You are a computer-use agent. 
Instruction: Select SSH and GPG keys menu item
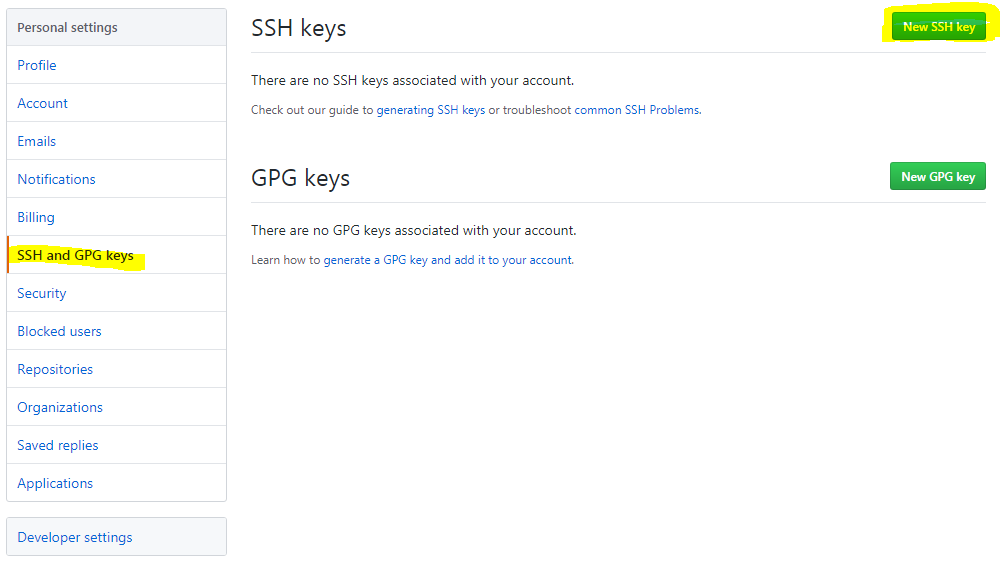76,255
